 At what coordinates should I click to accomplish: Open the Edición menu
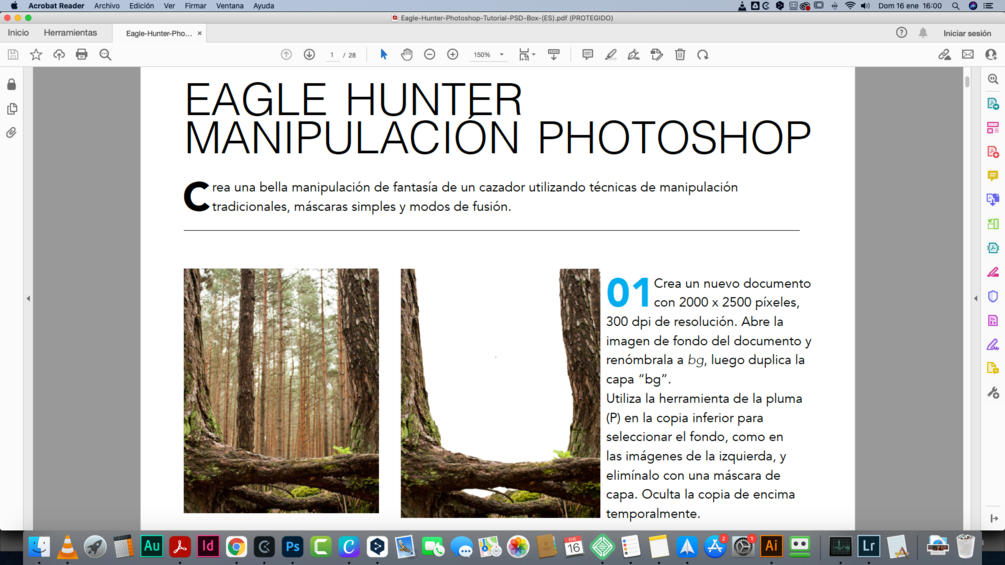tap(142, 6)
